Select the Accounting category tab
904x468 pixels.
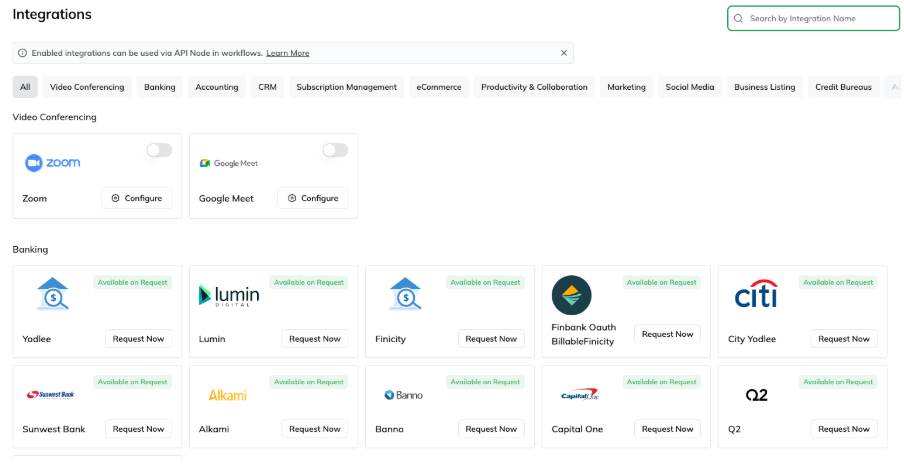point(217,87)
